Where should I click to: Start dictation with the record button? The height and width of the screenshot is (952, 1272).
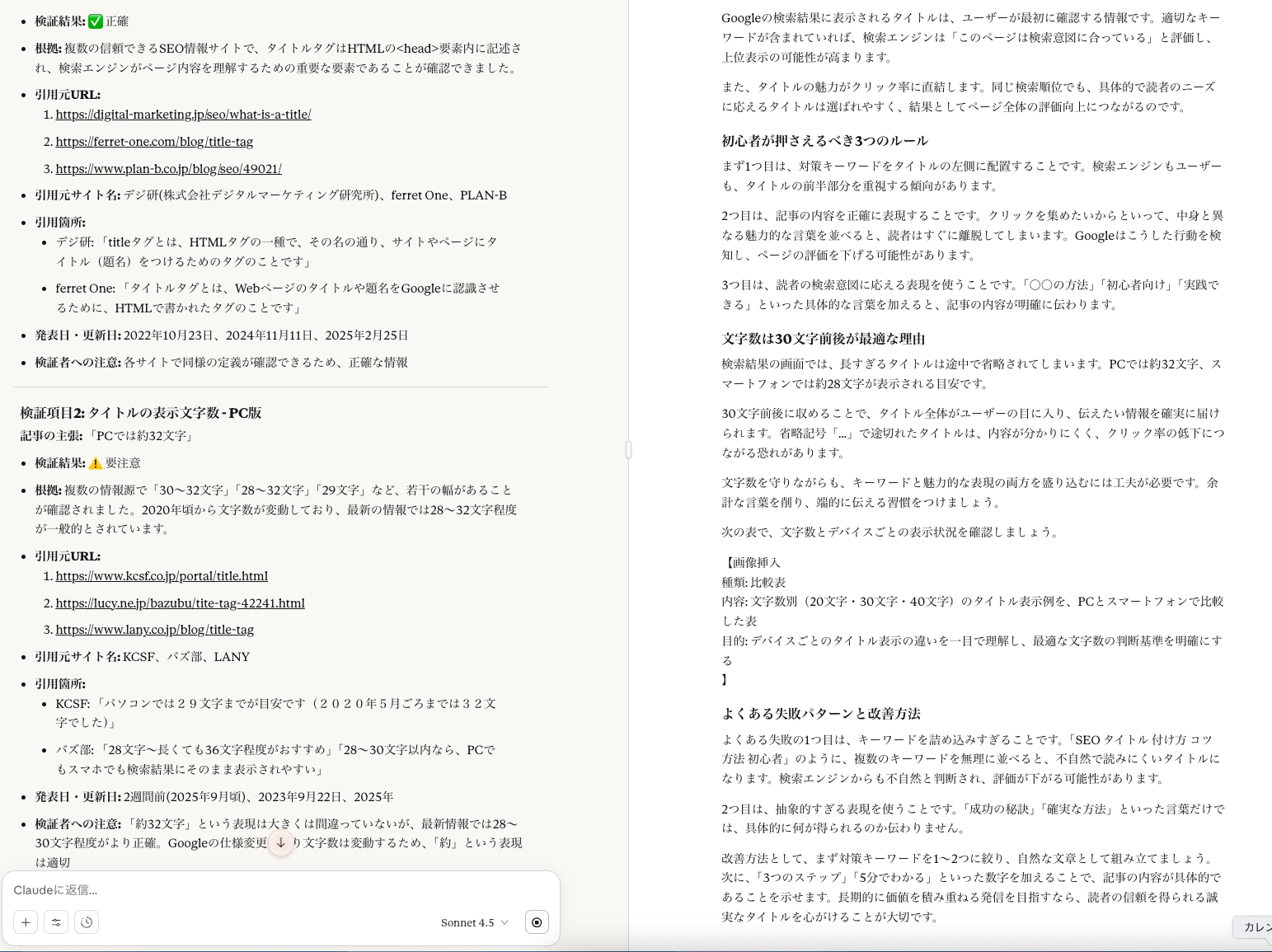(537, 922)
